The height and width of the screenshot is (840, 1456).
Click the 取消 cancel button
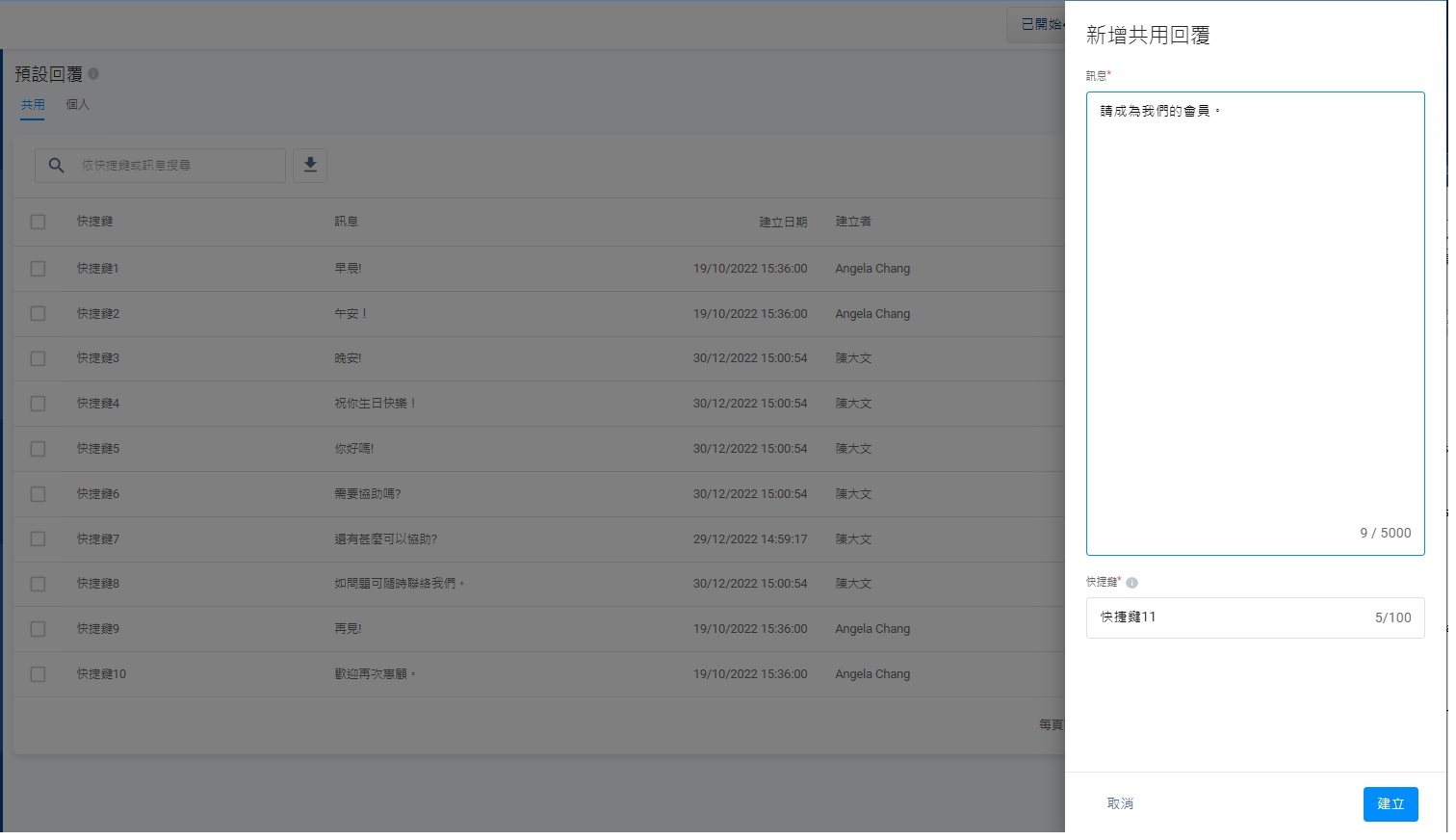pyautogui.click(x=1120, y=803)
